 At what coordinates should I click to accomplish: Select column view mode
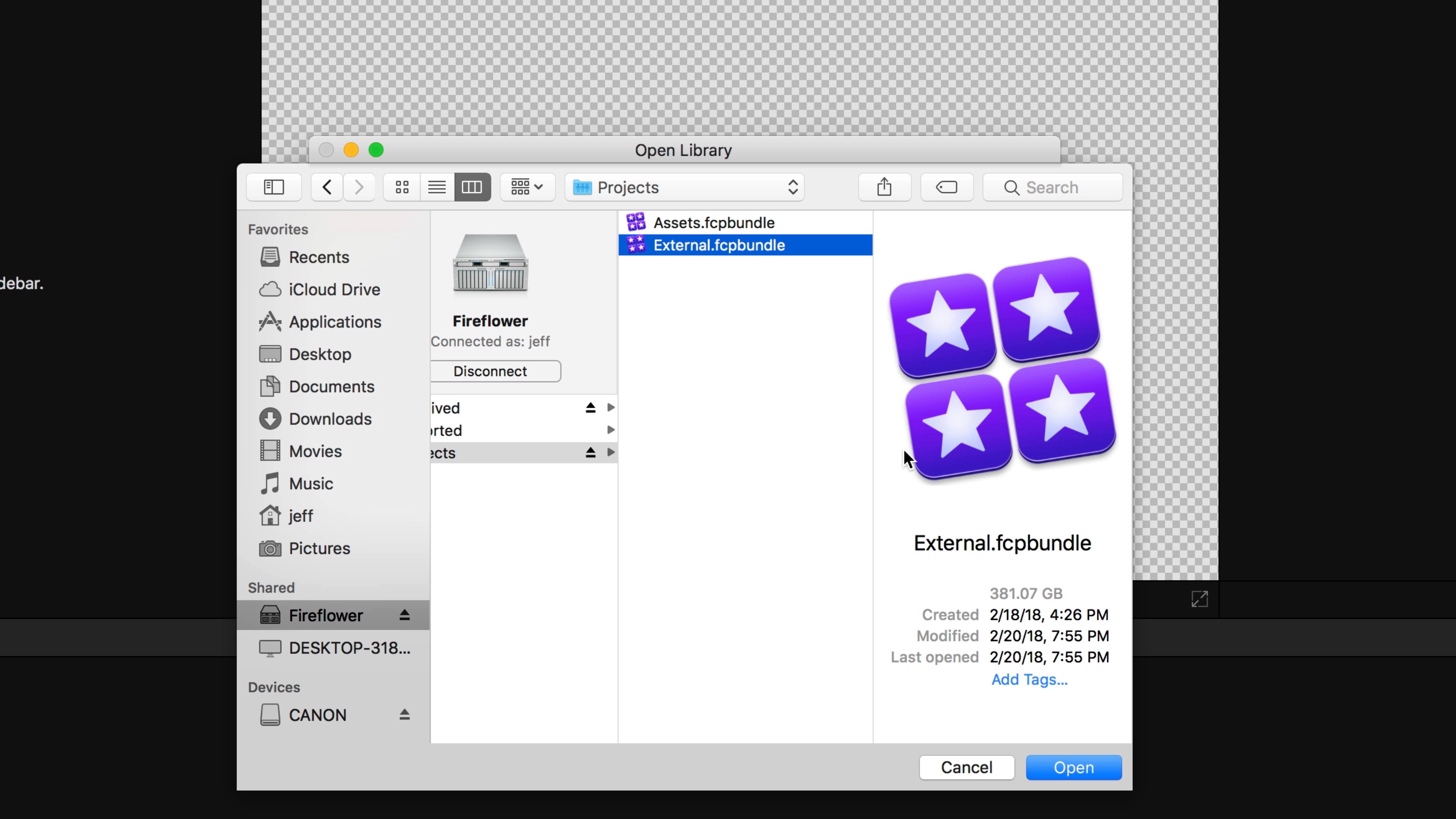coord(472,187)
